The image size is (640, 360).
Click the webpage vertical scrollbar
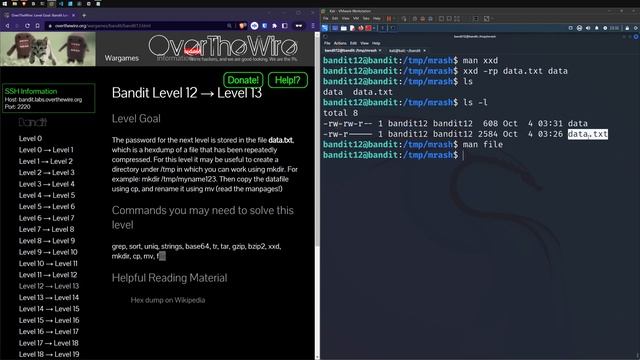(x=317, y=139)
